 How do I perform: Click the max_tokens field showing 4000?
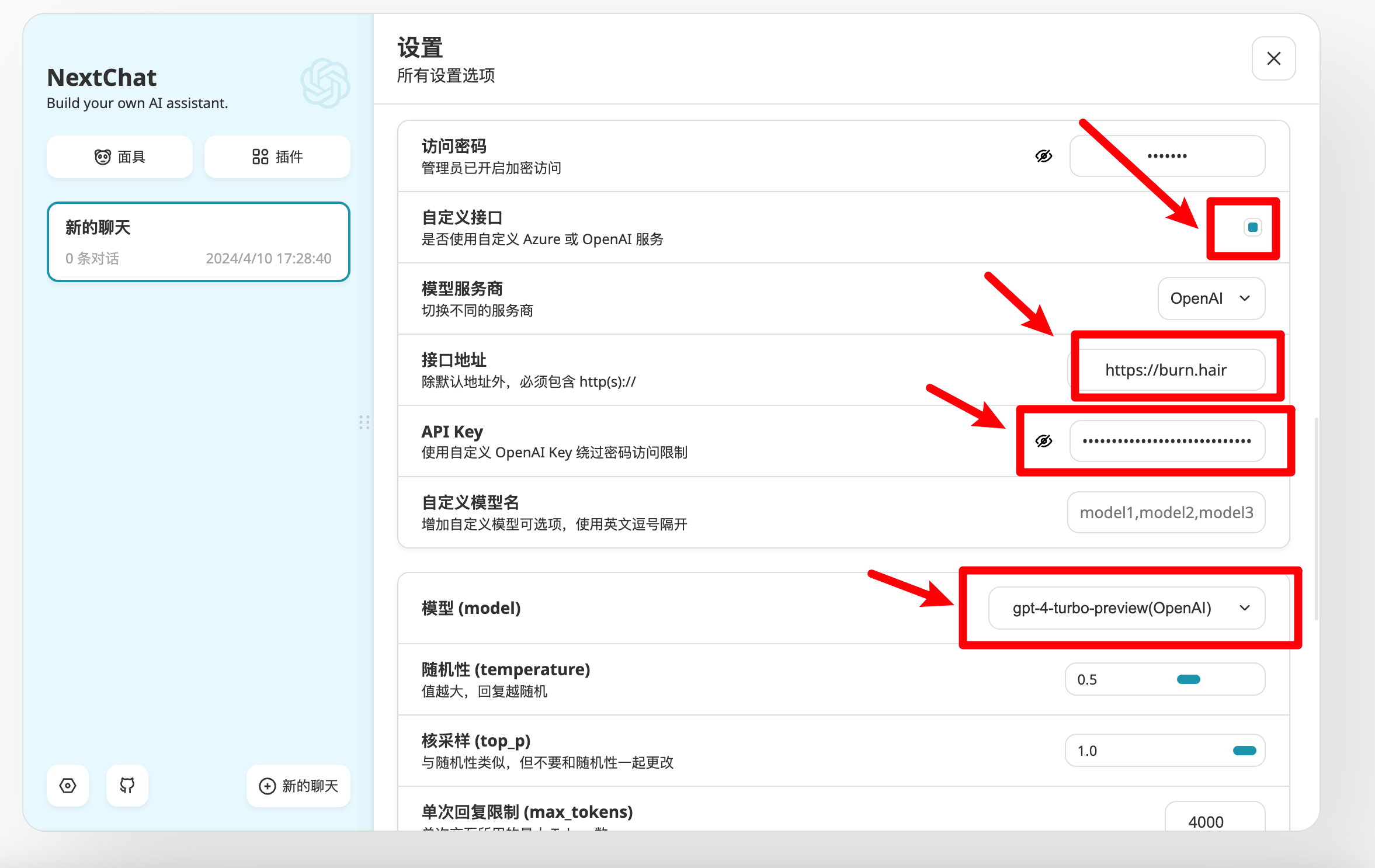[x=1215, y=817]
